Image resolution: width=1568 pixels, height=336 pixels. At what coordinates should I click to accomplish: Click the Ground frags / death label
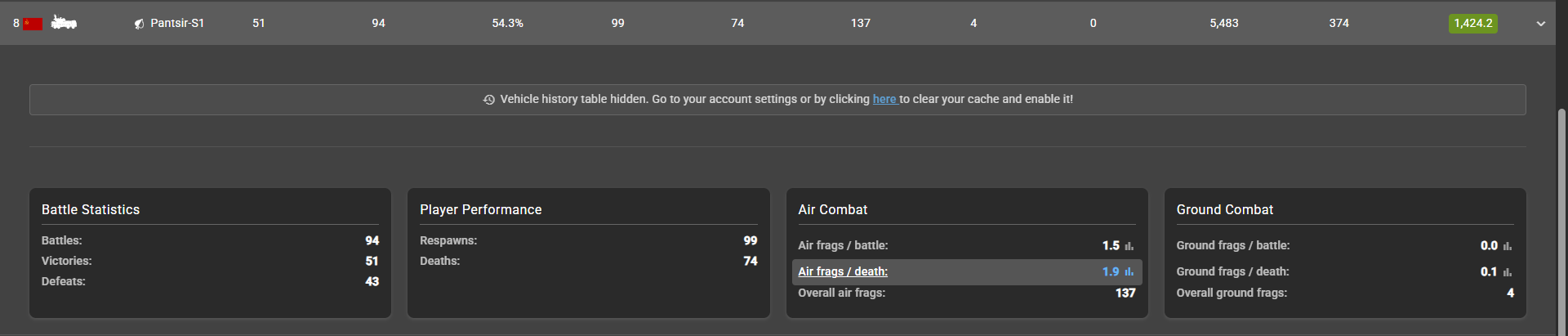[1232, 271]
